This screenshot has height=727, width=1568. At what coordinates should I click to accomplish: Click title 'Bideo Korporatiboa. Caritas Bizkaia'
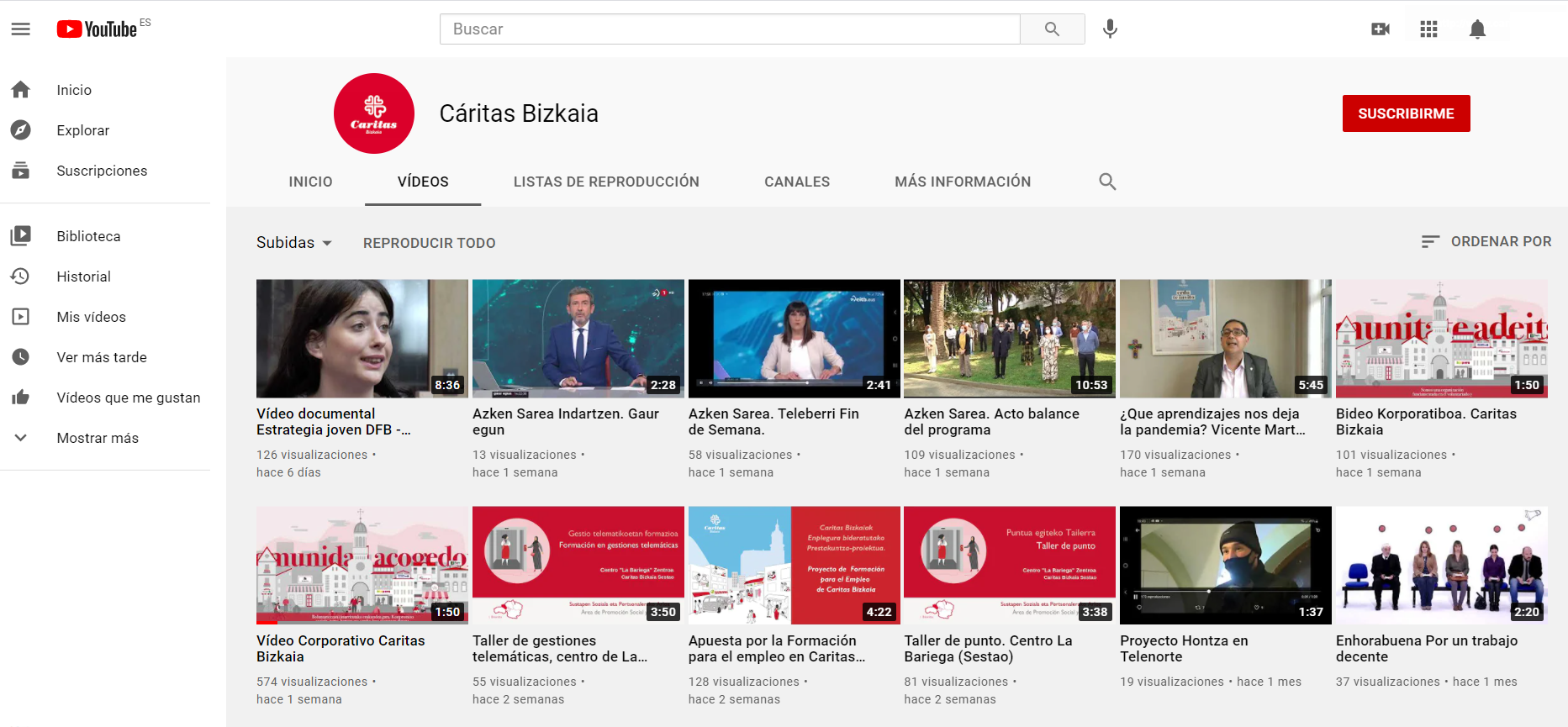pos(1427,422)
